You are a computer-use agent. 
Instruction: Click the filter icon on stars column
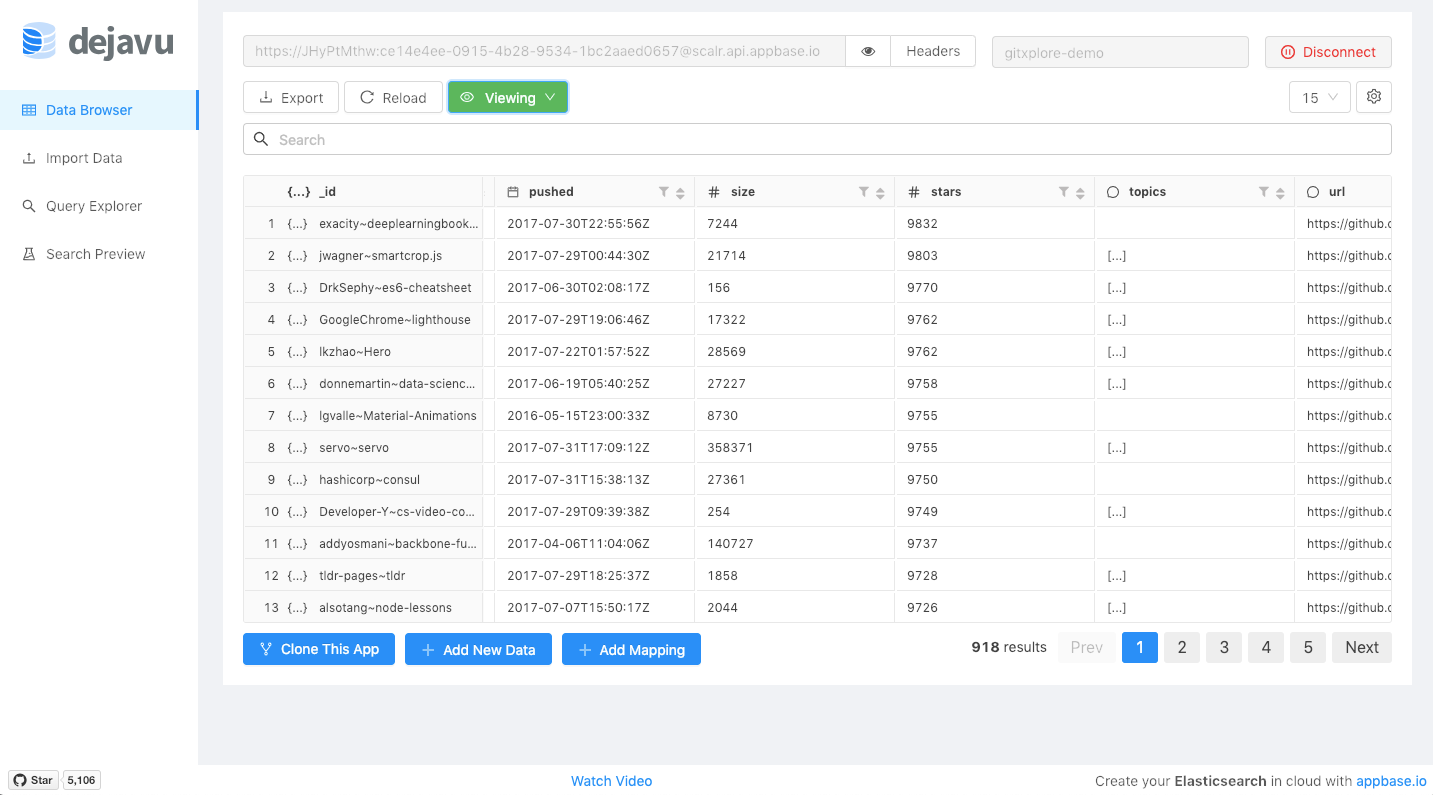coord(1064,192)
